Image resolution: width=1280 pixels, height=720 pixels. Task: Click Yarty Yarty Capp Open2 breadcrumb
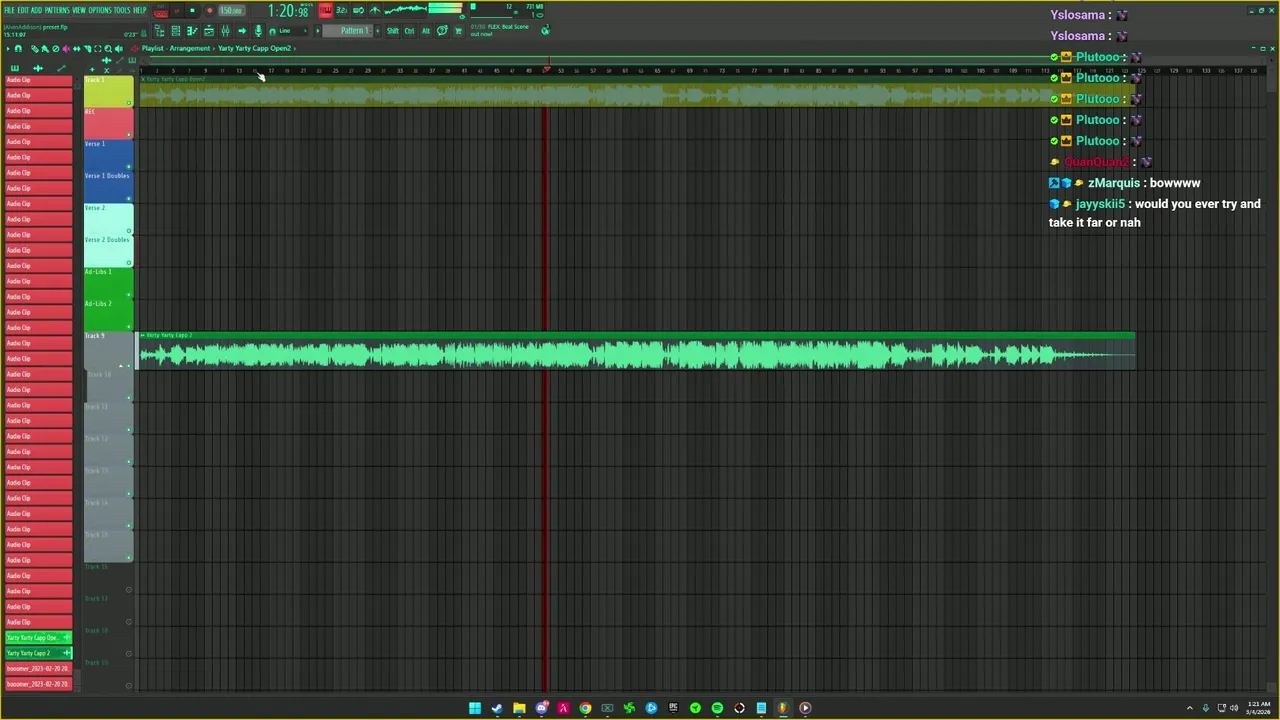tap(254, 48)
